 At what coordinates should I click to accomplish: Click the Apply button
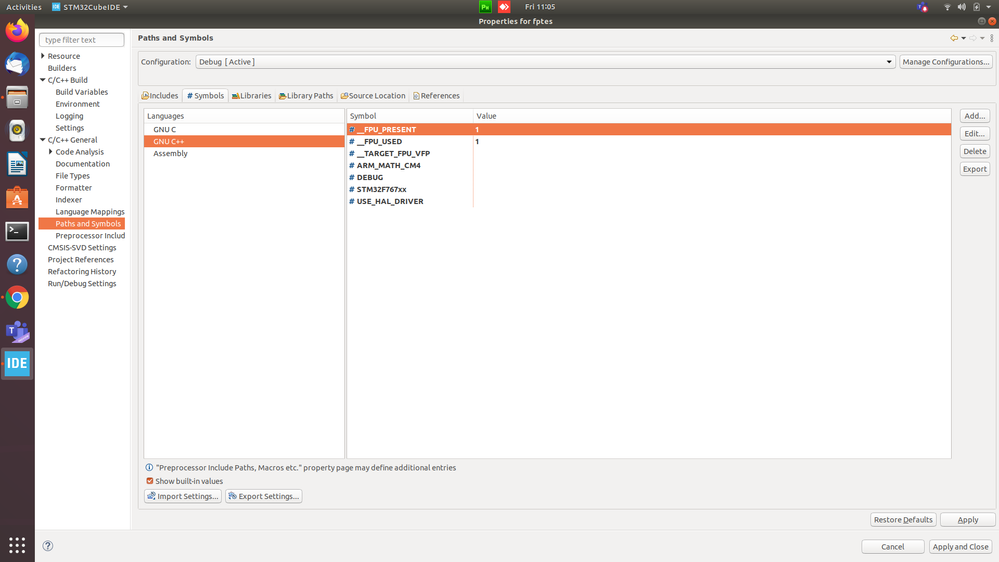coord(968,520)
